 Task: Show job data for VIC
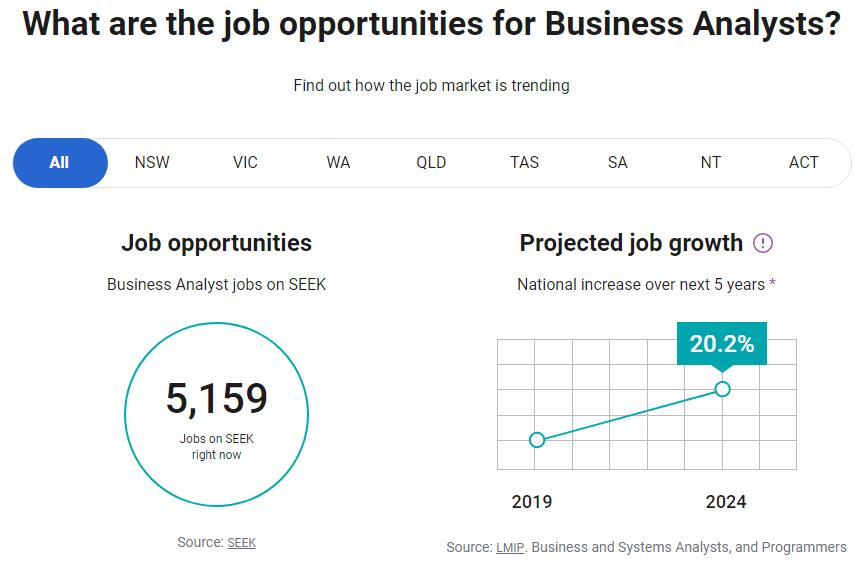click(x=245, y=163)
